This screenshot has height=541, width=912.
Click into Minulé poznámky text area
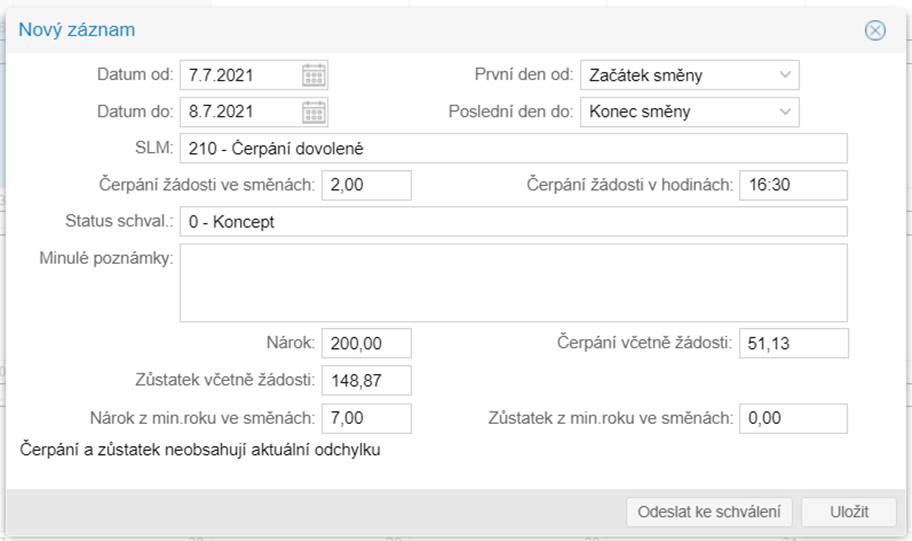click(x=513, y=283)
